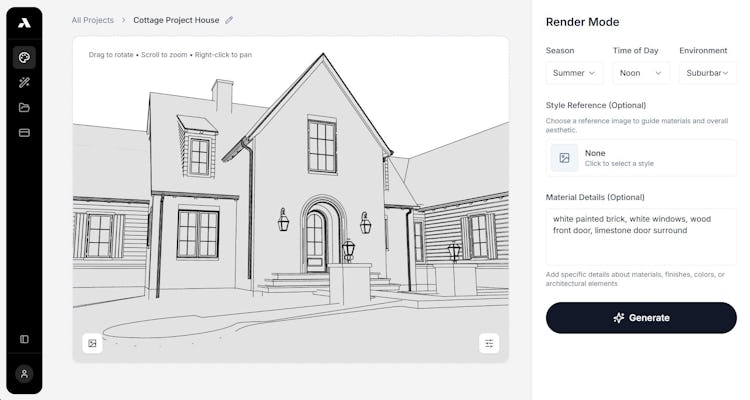
Task: Click the style reference image placeholder icon
Action: click(564, 158)
